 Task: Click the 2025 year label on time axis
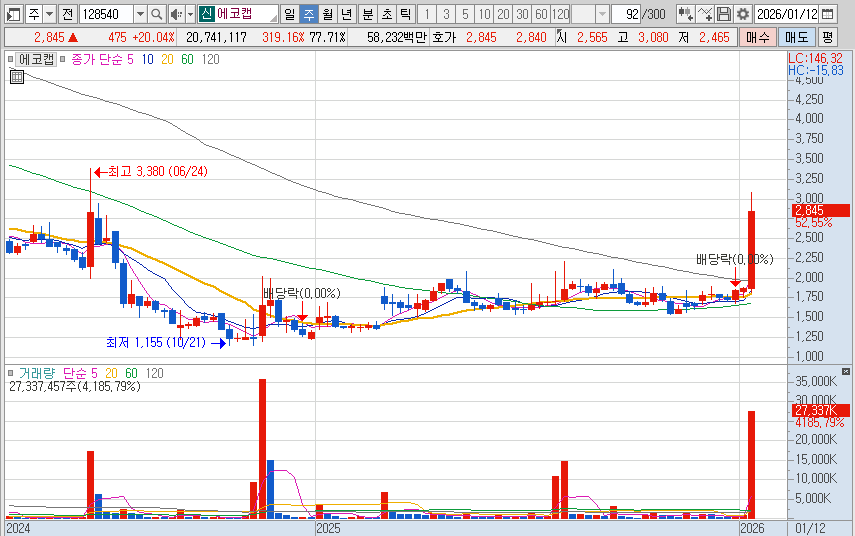[328, 528]
